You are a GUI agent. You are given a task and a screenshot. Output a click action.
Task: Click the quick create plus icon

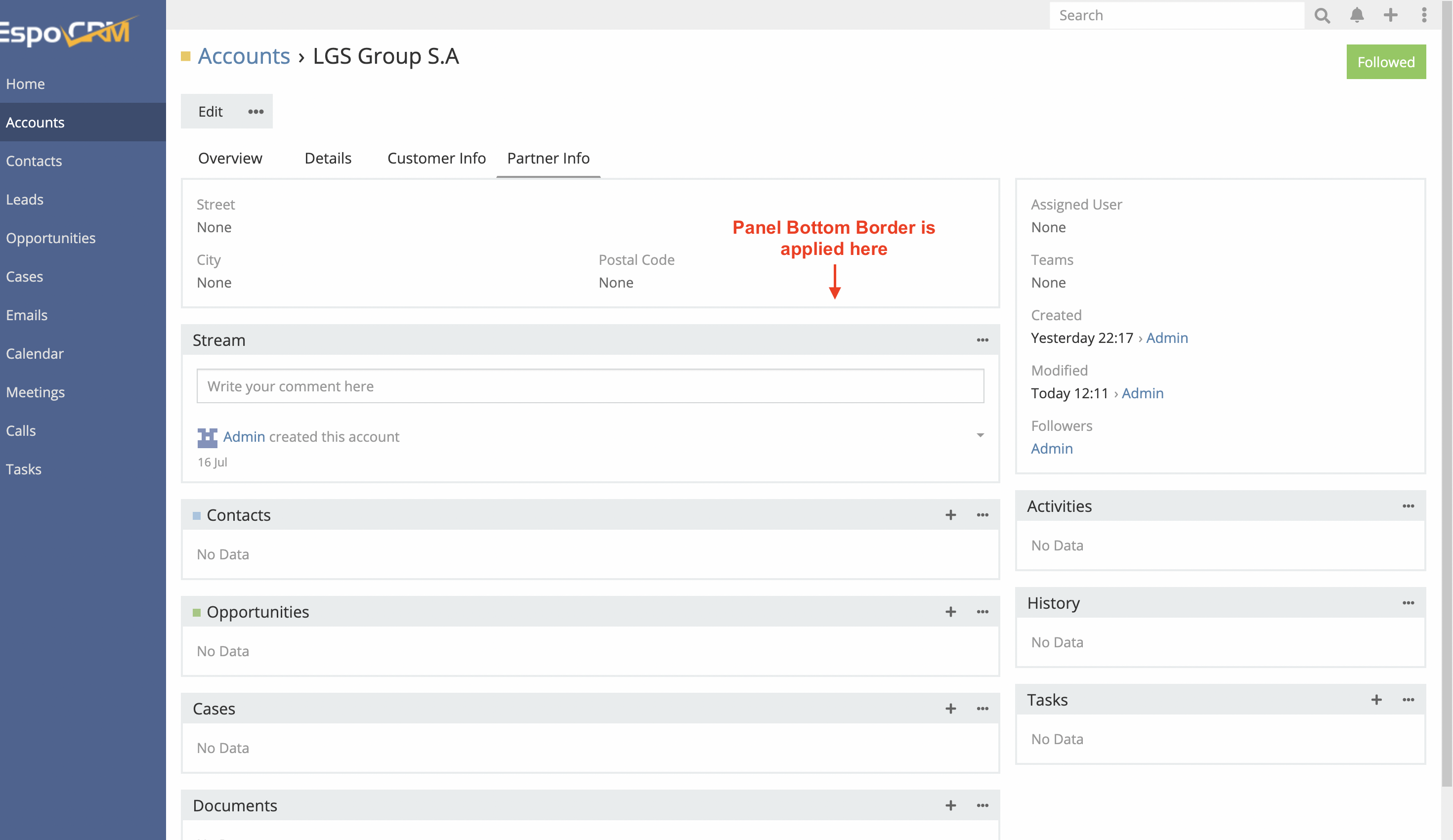point(1391,15)
